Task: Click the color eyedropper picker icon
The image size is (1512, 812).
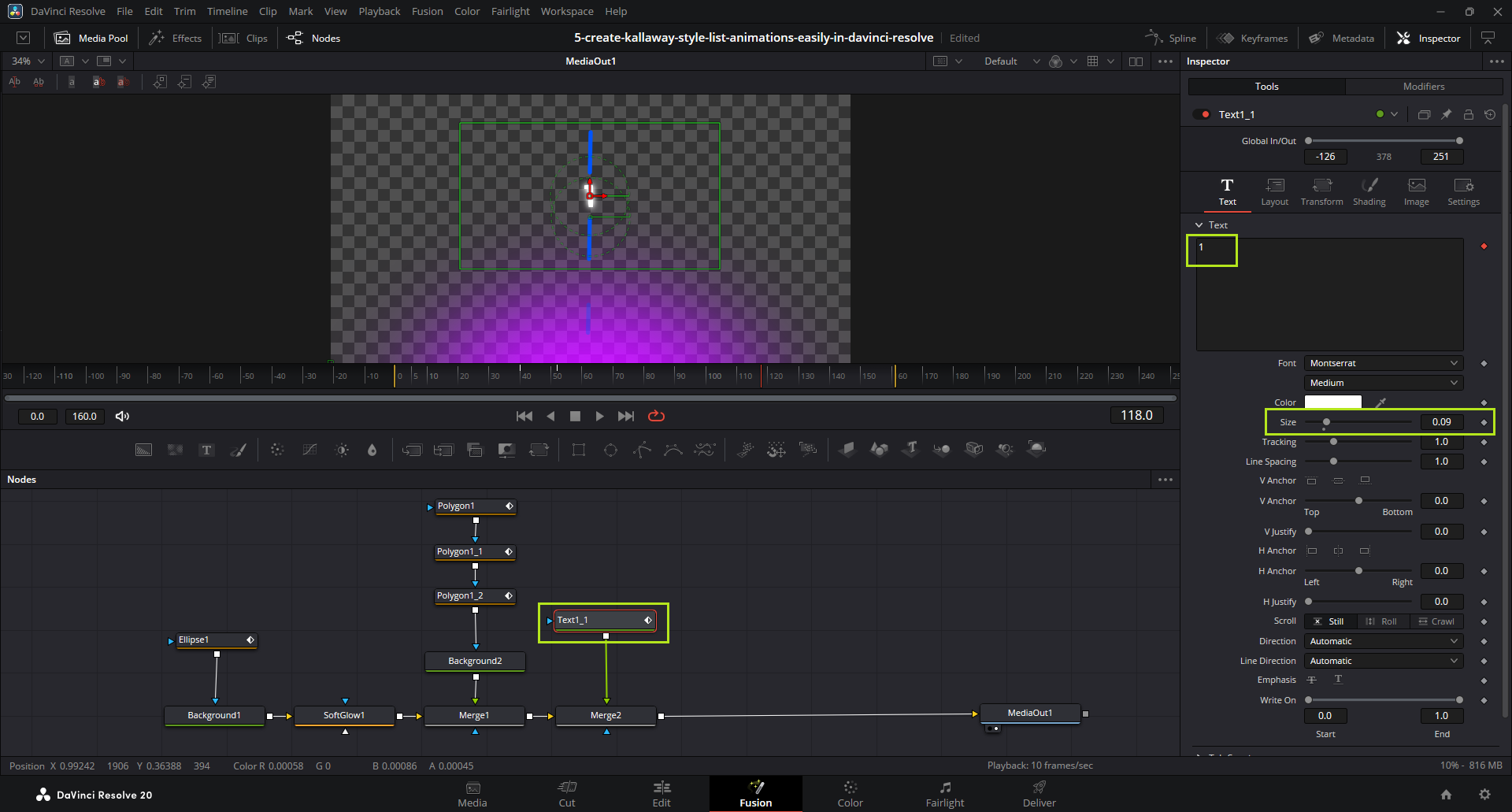Action: point(1380,402)
